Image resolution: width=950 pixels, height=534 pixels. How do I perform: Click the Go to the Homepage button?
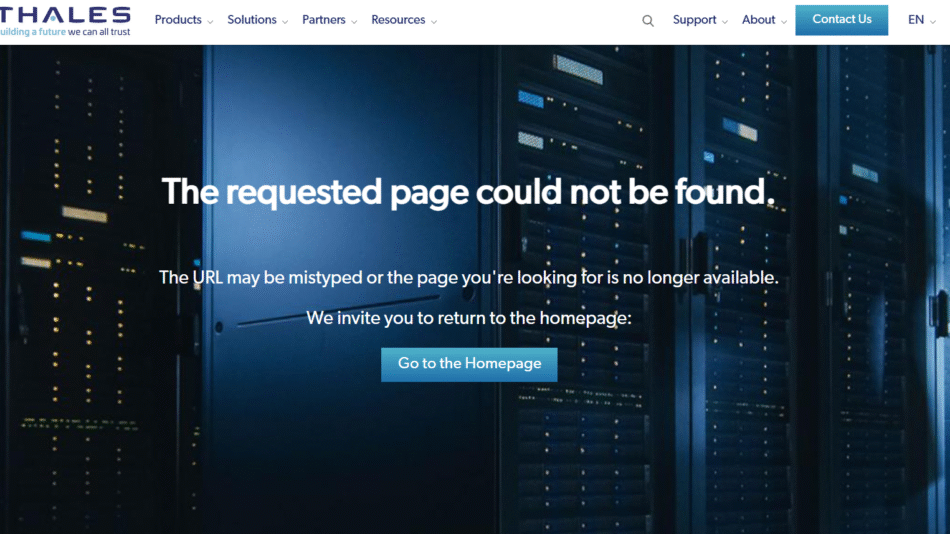pyautogui.click(x=469, y=364)
